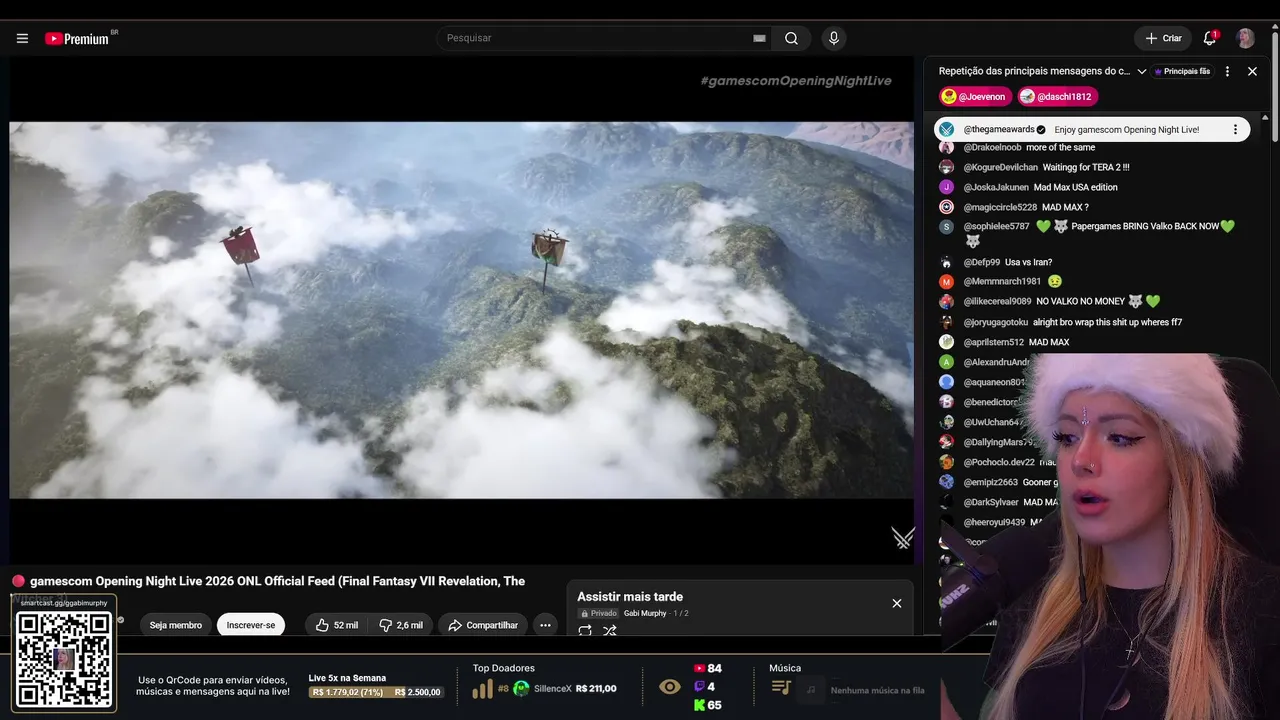This screenshot has width=1280, height=720.
Task: Click the Compartilhar share button
Action: (483, 625)
